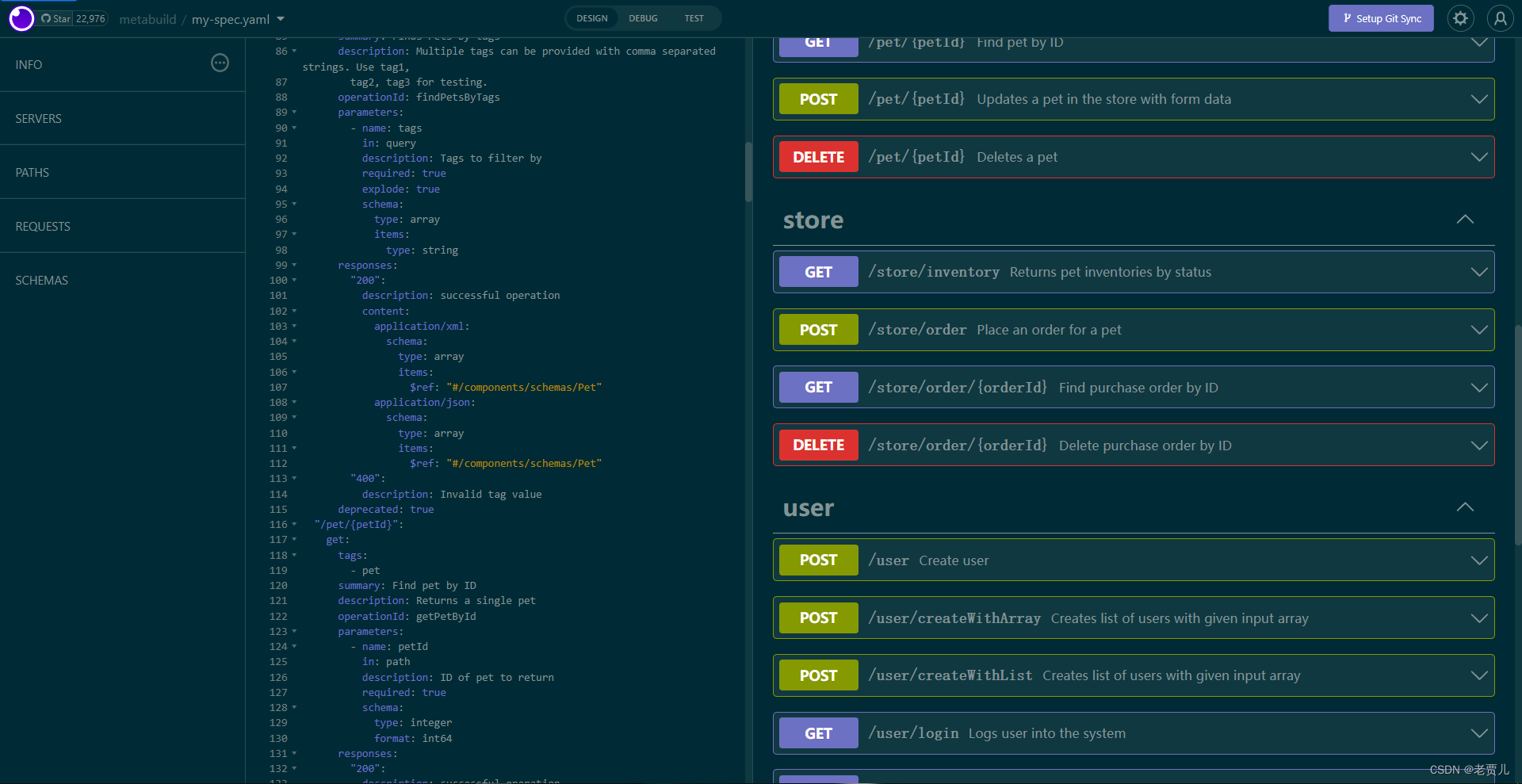Toggle fold arrow at line 99 responses
Screen dimensions: 1522x784
coord(294,265)
